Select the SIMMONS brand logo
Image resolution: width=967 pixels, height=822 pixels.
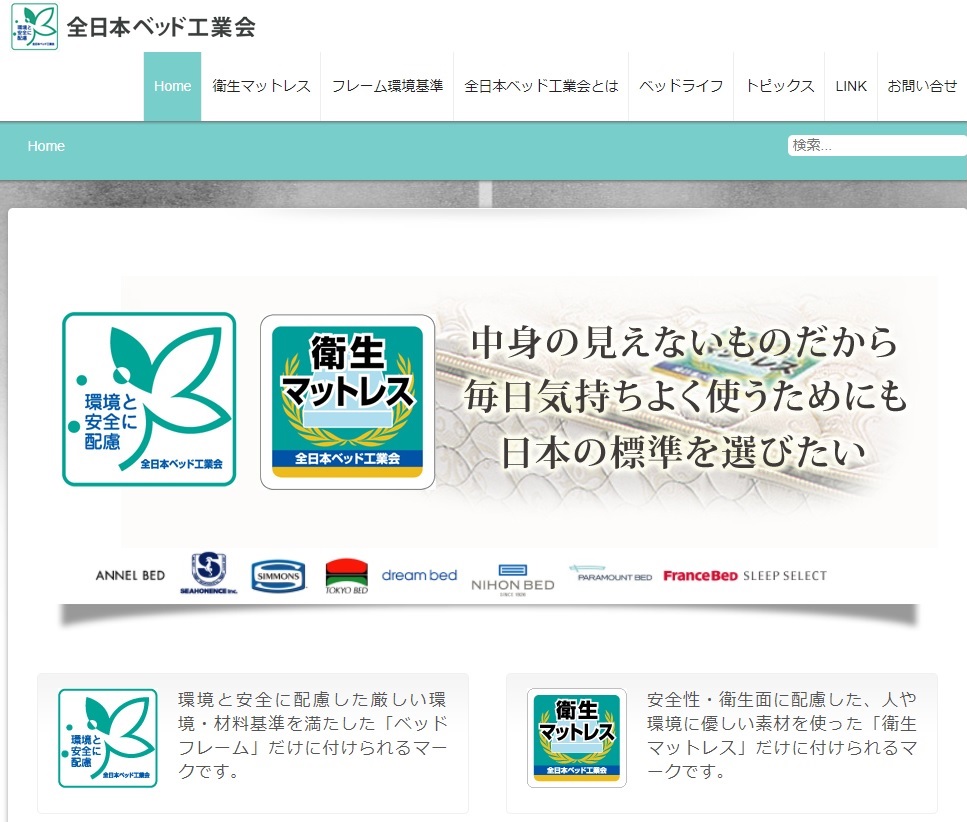click(278, 576)
